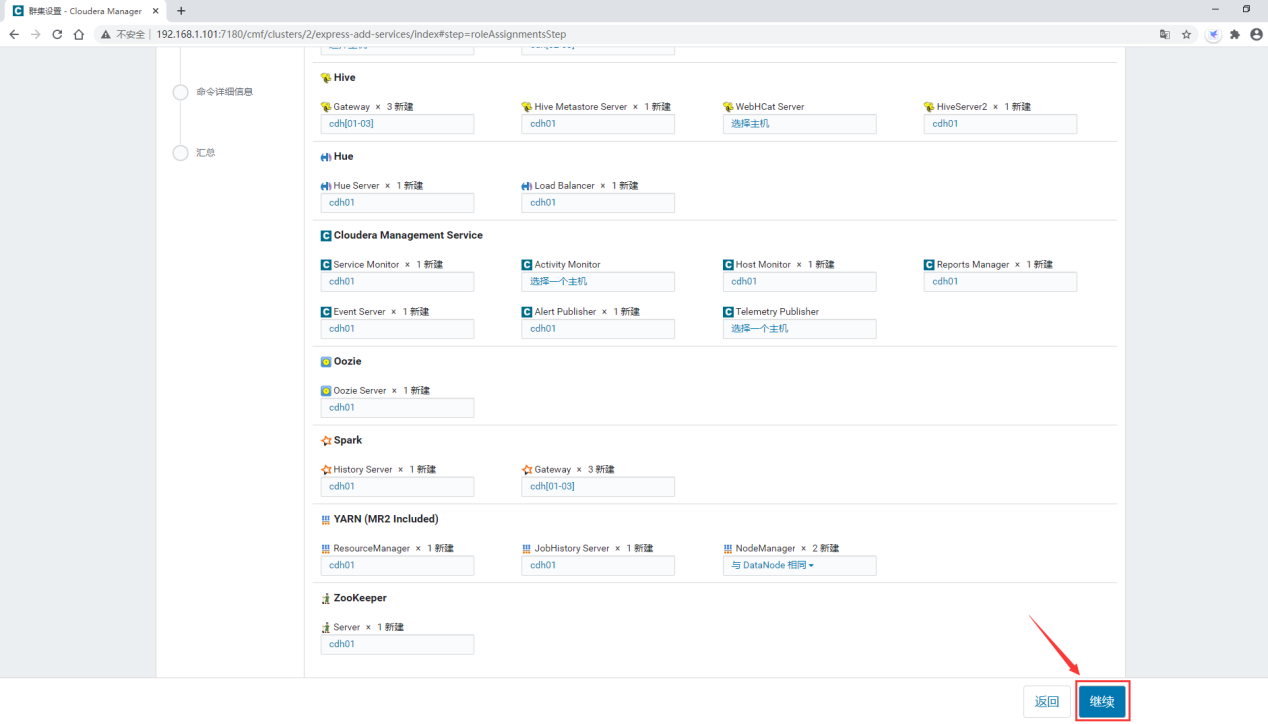Image resolution: width=1268 pixels, height=724 pixels.
Task: Edit Spark History Server host field
Action: pos(397,487)
